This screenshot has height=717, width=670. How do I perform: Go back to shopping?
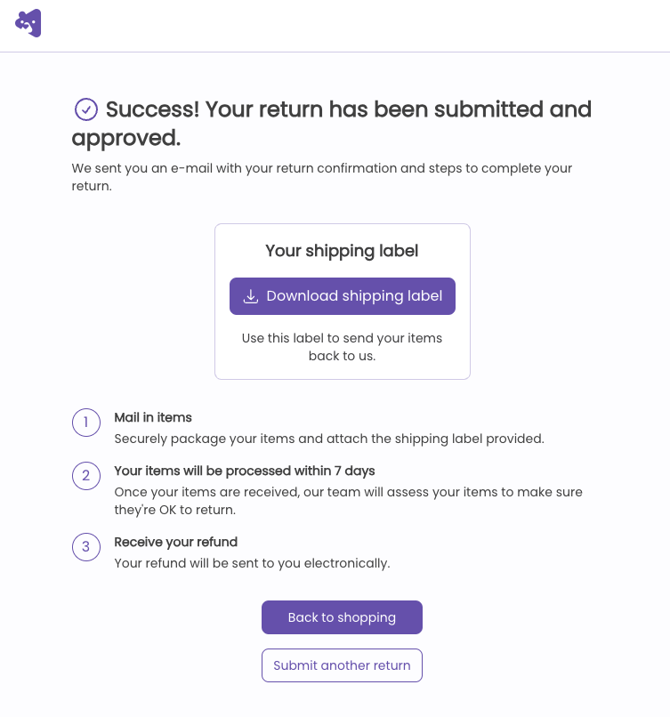pyautogui.click(x=342, y=617)
